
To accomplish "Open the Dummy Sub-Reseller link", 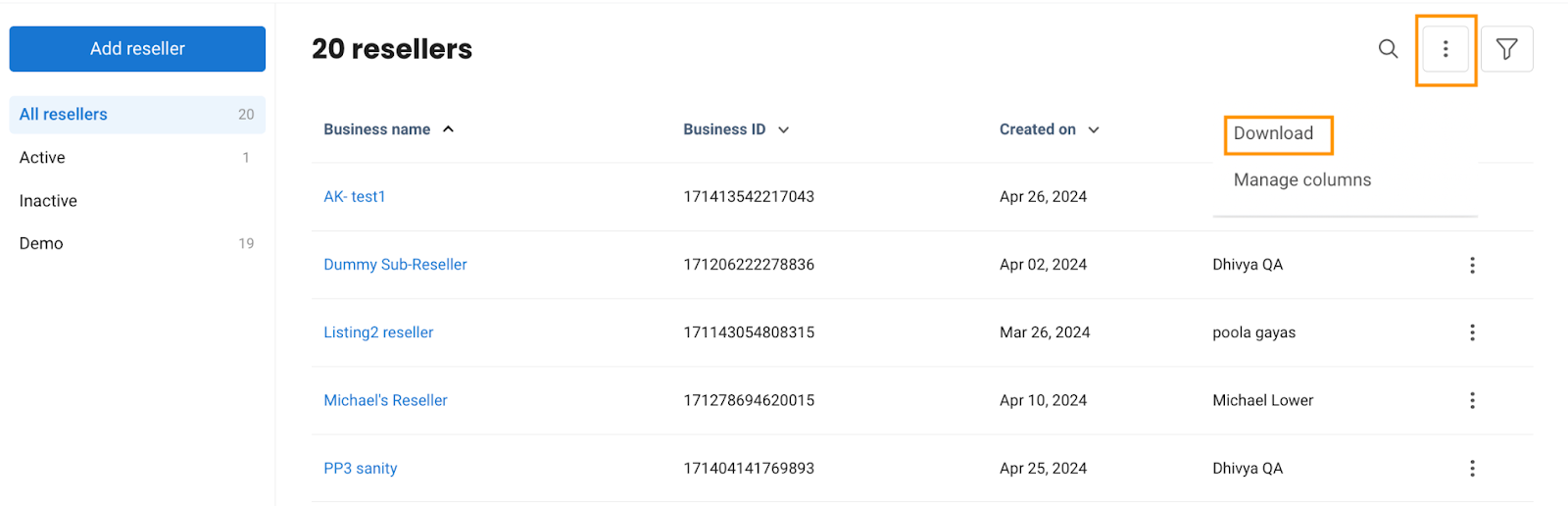I will (x=395, y=264).
